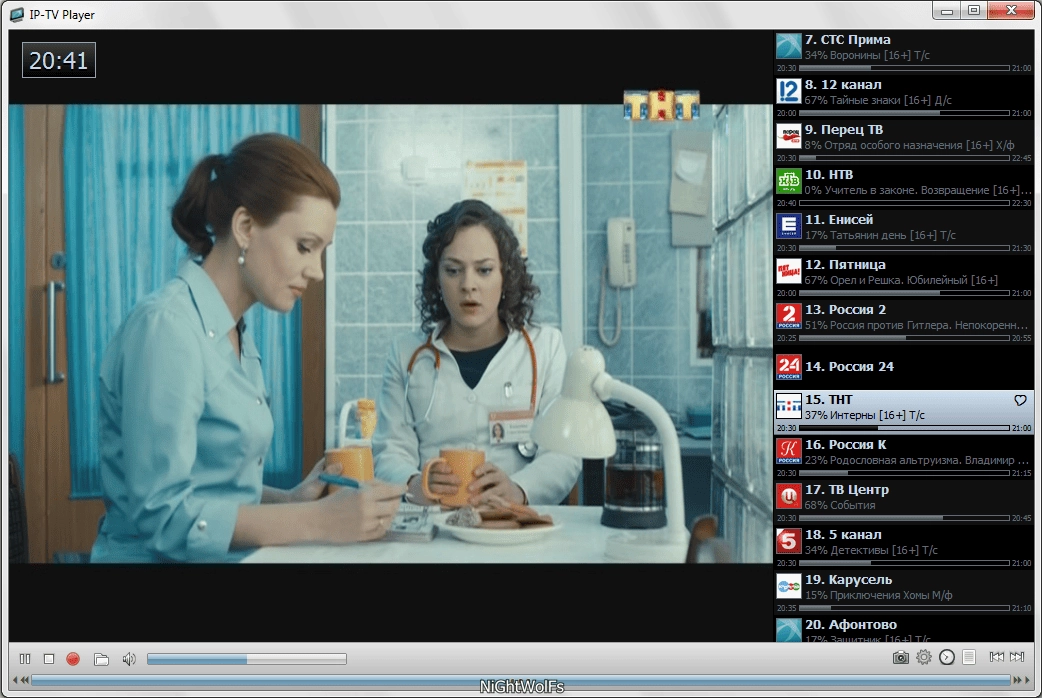This screenshot has width=1042, height=698.
Task: Click program text '68% События'
Action: [840, 505]
